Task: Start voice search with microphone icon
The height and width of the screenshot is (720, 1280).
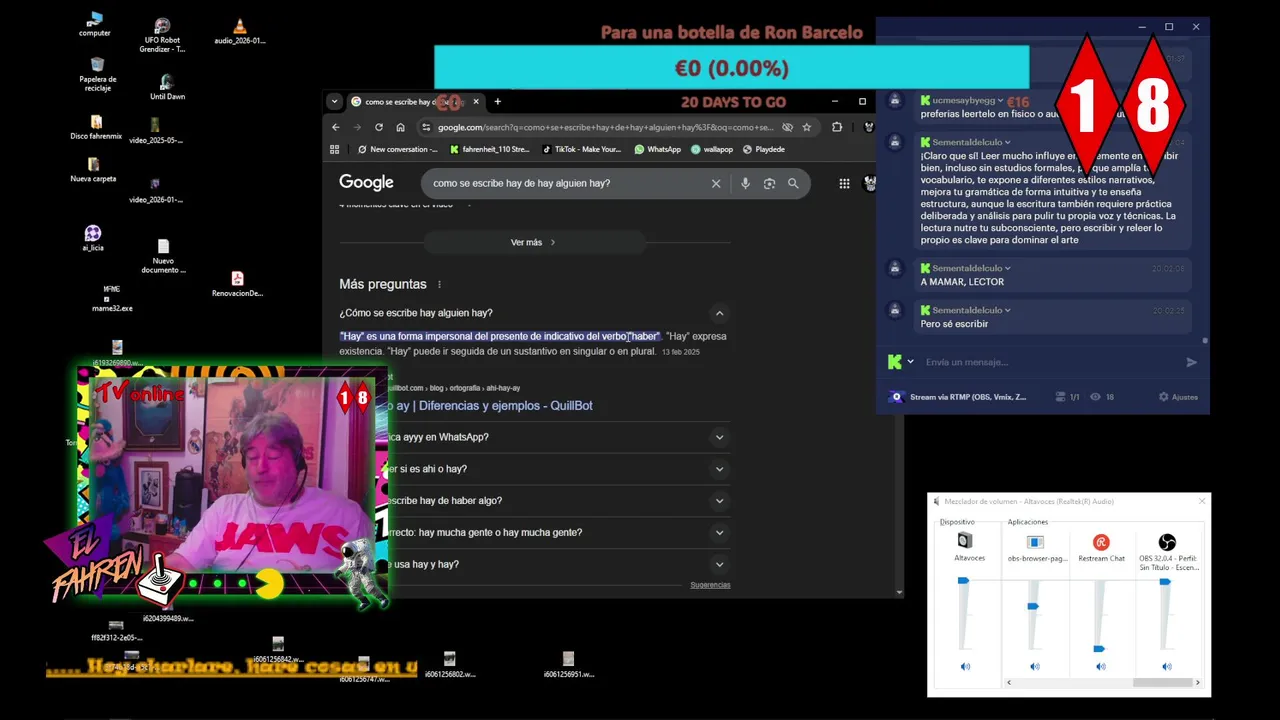Action: (x=745, y=183)
